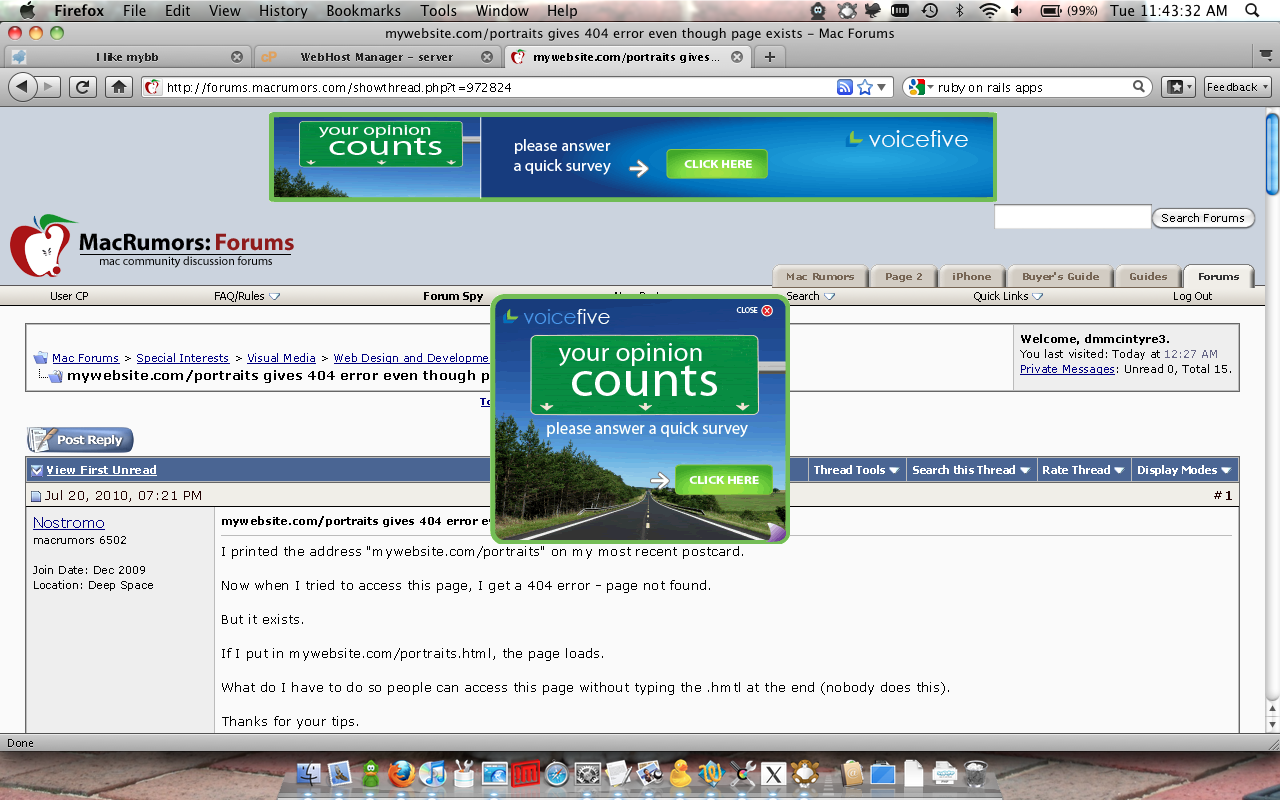This screenshot has height=800, width=1280.
Task: Open the iPhone site tab
Action: 971,276
